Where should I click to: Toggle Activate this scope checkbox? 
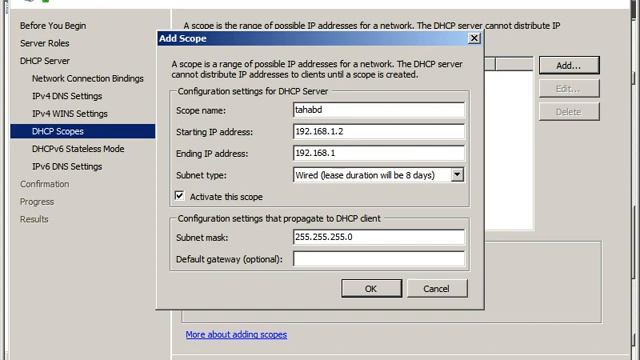pyautogui.click(x=180, y=196)
